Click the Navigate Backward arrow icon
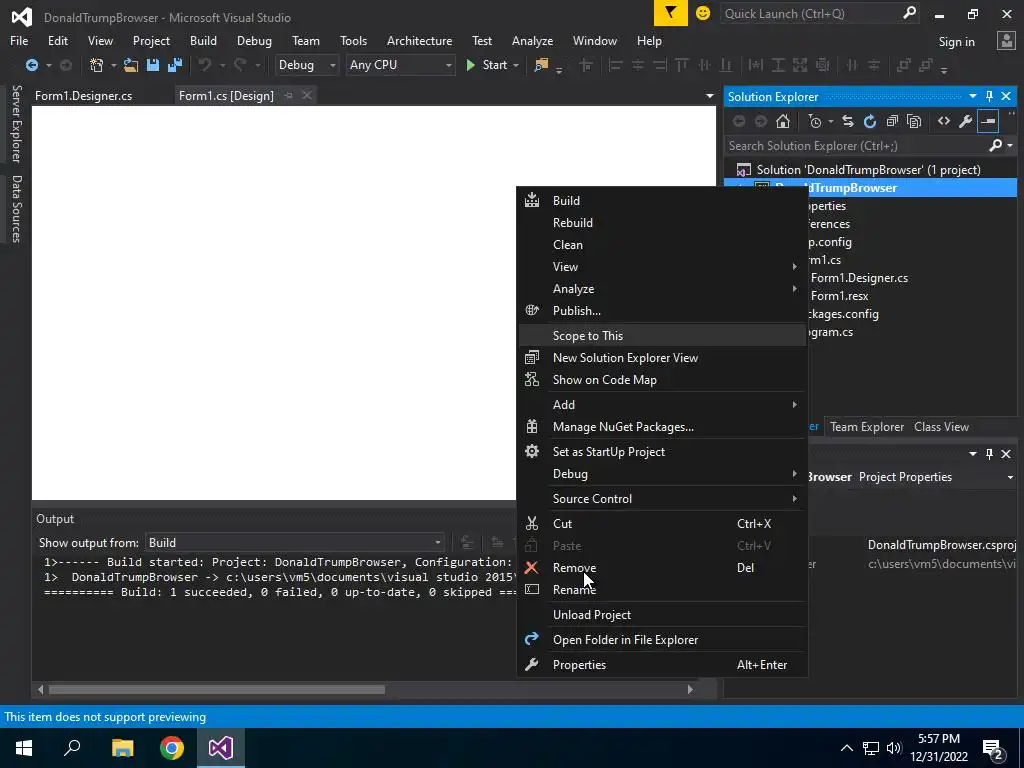Screen dimensions: 1024x768 [x=31, y=65]
